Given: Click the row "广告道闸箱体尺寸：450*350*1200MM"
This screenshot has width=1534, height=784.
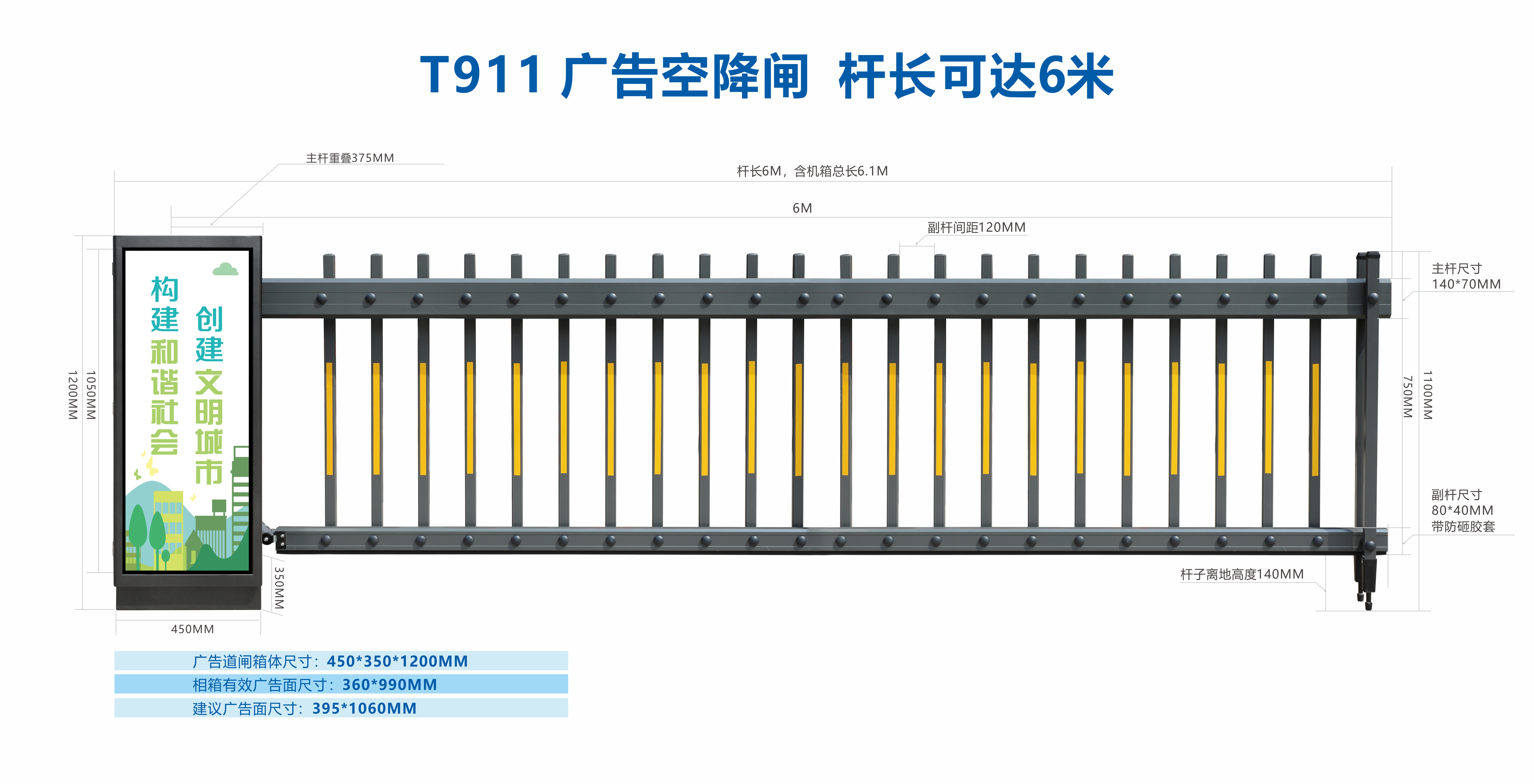Looking at the screenshot, I should coord(341,661).
